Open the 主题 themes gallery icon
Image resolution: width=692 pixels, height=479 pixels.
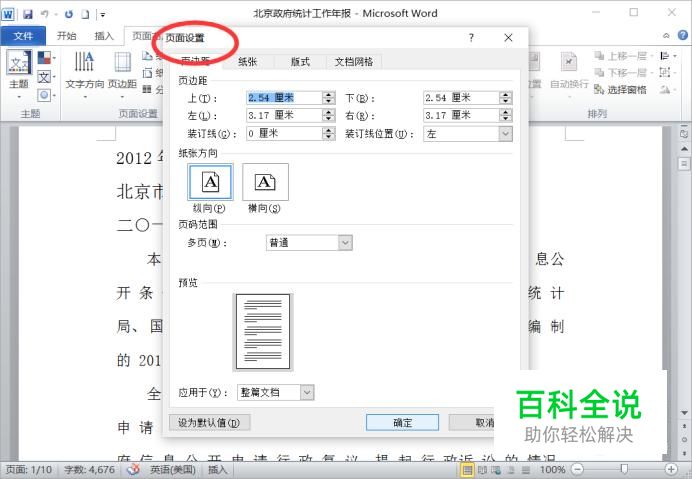[19, 62]
